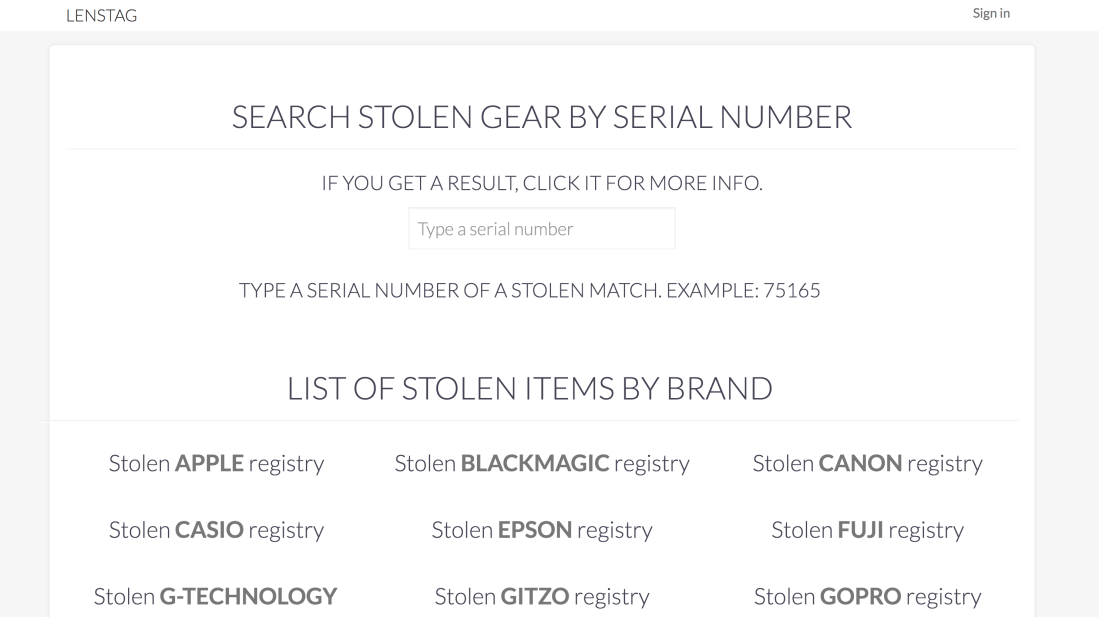
Task: Open the Stolen BLACKMAGIC registry
Action: click(x=541, y=463)
